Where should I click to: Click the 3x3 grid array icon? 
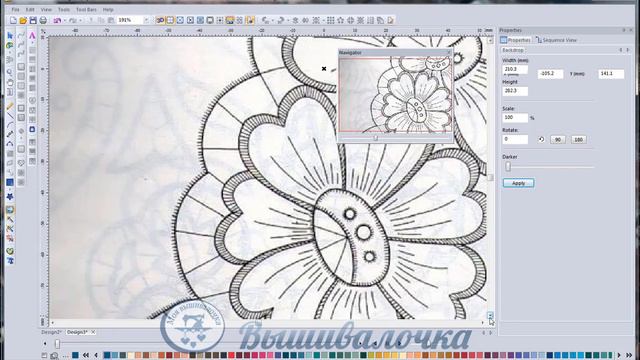(x=331, y=20)
